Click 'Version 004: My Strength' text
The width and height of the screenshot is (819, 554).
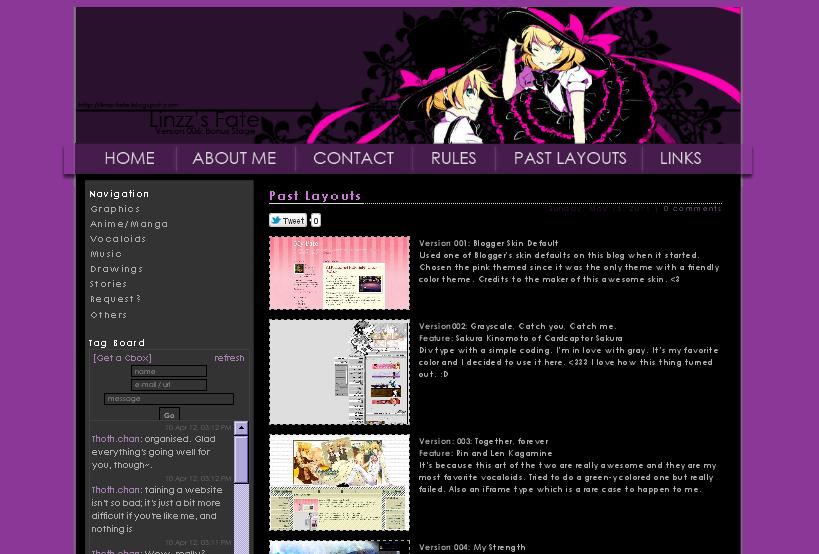(472, 547)
